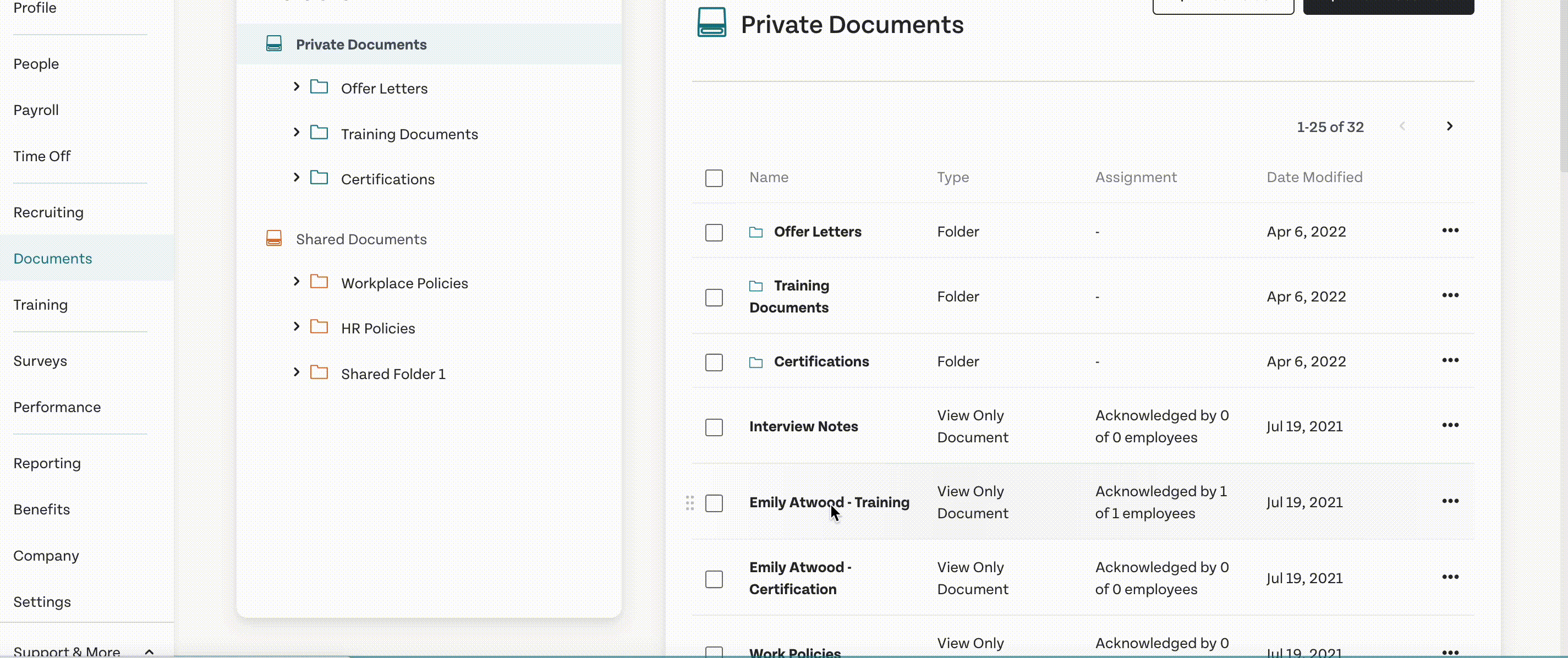The width and height of the screenshot is (1568, 658).
Task: Open more options for Certifications row
Action: [x=1450, y=360]
